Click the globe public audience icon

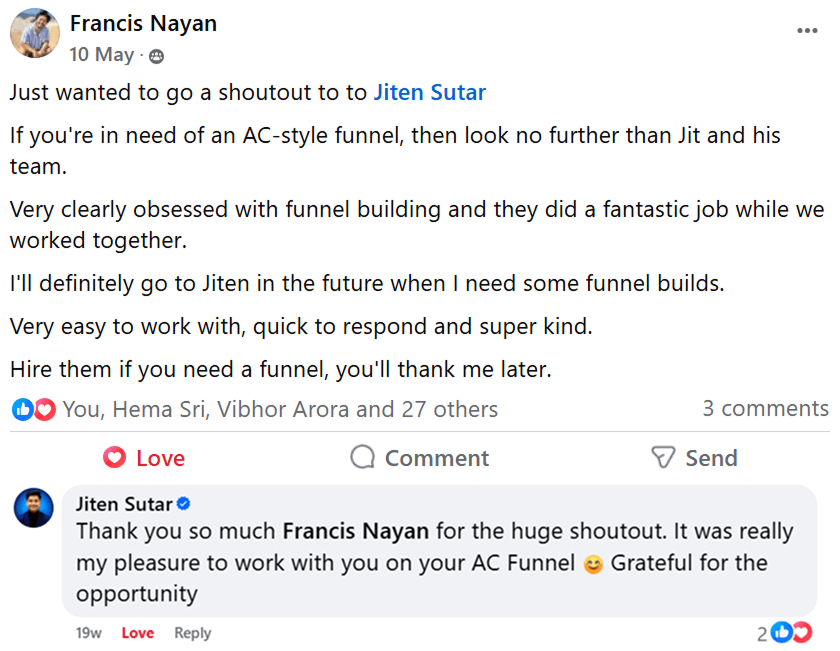point(156,56)
